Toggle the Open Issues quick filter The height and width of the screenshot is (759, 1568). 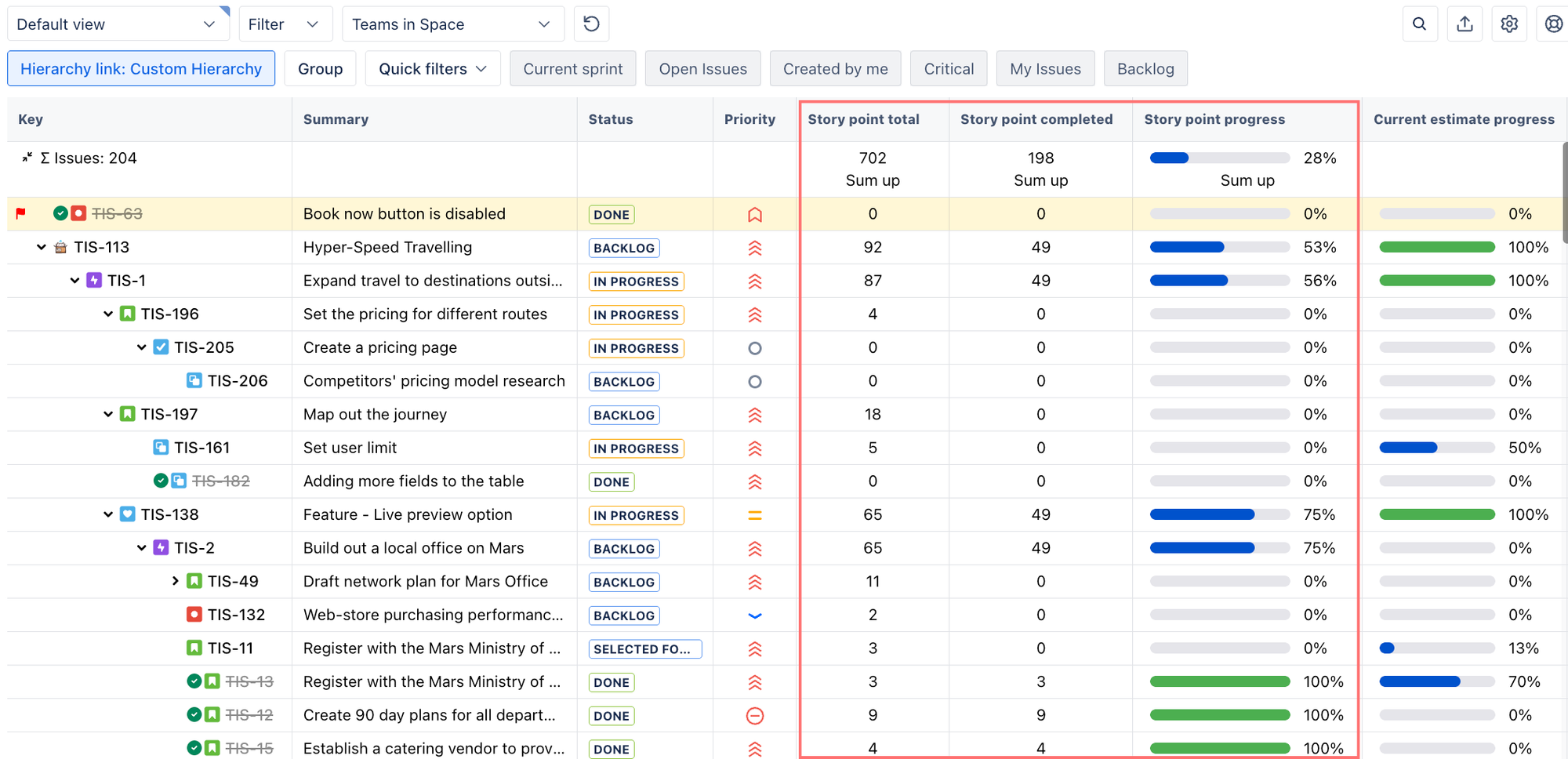pyautogui.click(x=703, y=68)
